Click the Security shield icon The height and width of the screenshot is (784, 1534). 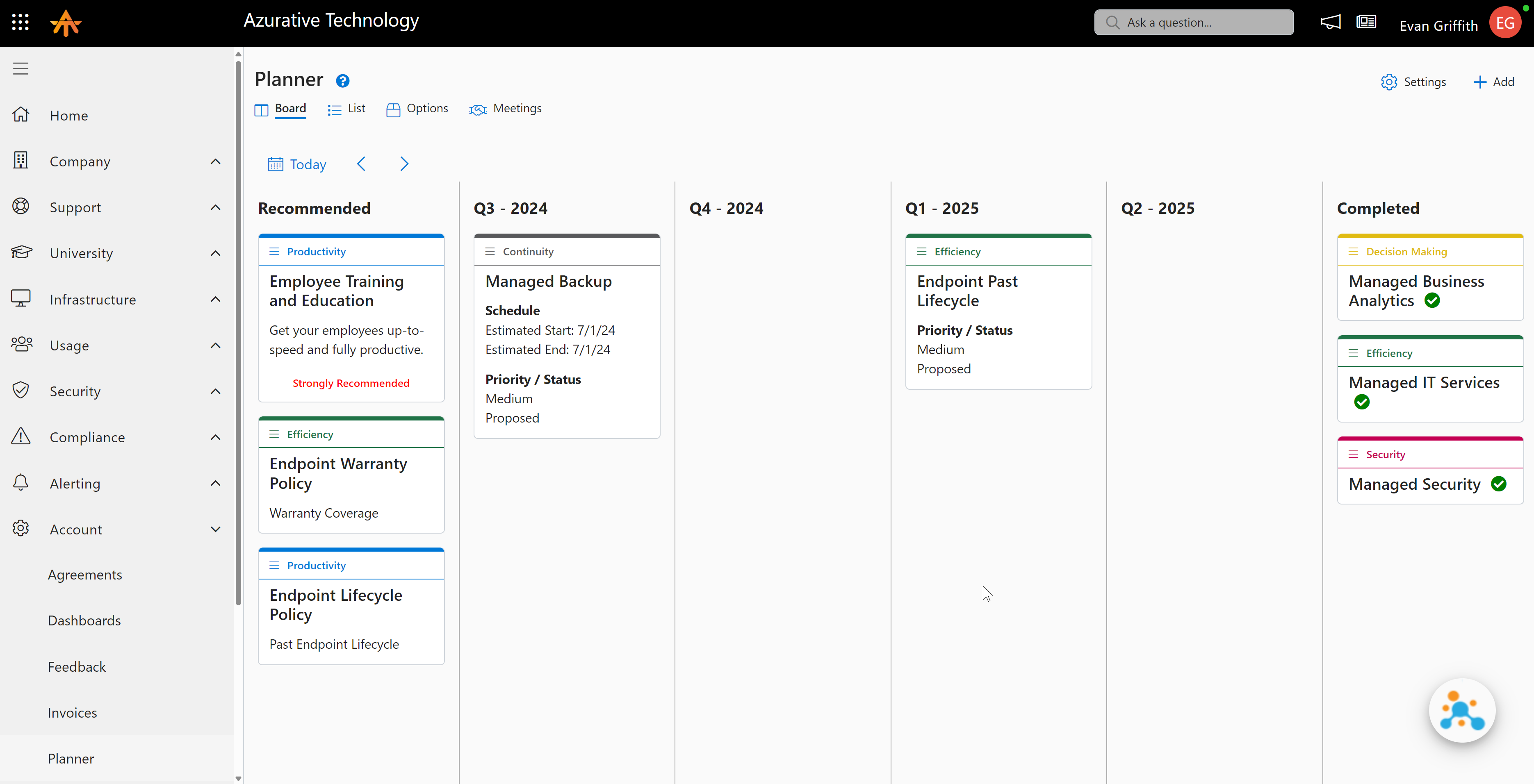21,391
